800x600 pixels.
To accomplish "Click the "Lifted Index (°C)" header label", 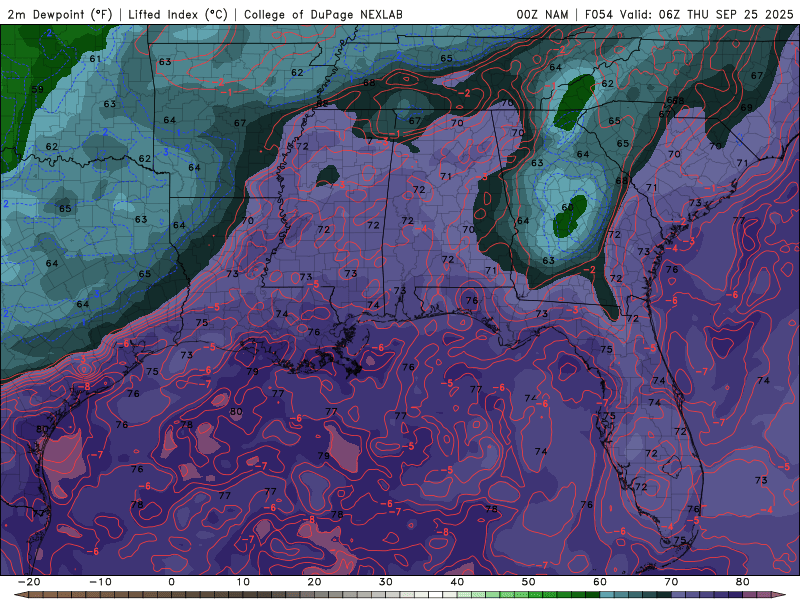I will [178, 14].
